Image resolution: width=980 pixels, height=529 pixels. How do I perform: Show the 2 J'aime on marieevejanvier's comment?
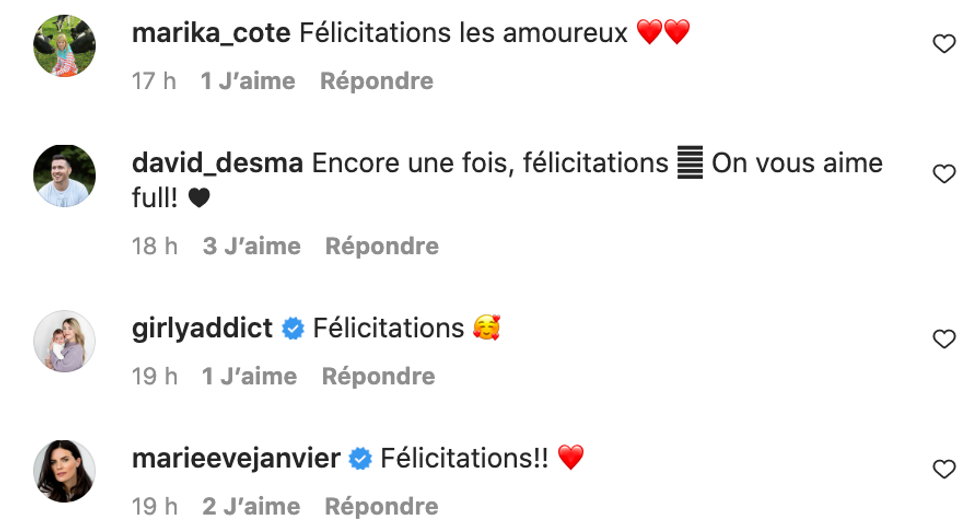point(251,507)
